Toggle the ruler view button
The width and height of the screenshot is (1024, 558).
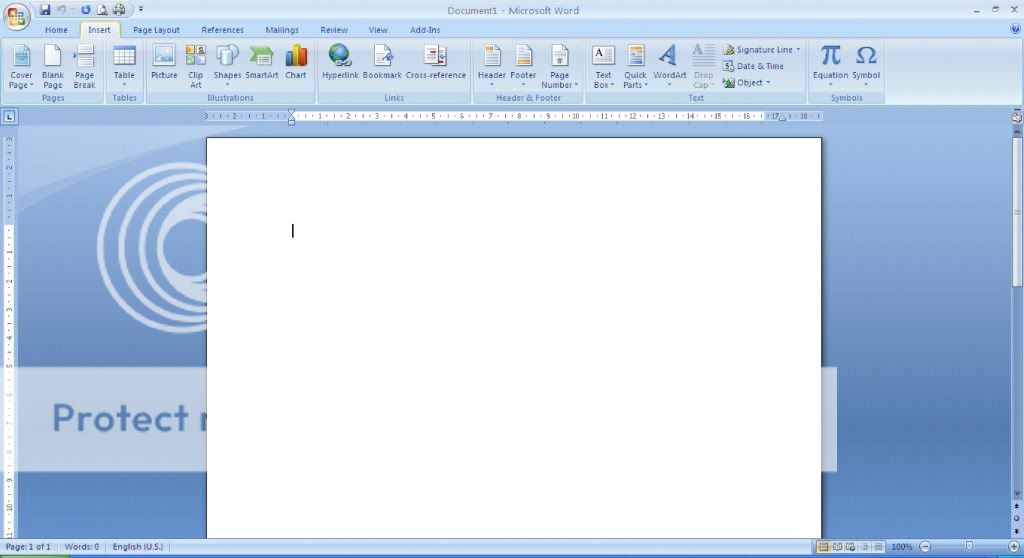click(x=1016, y=117)
